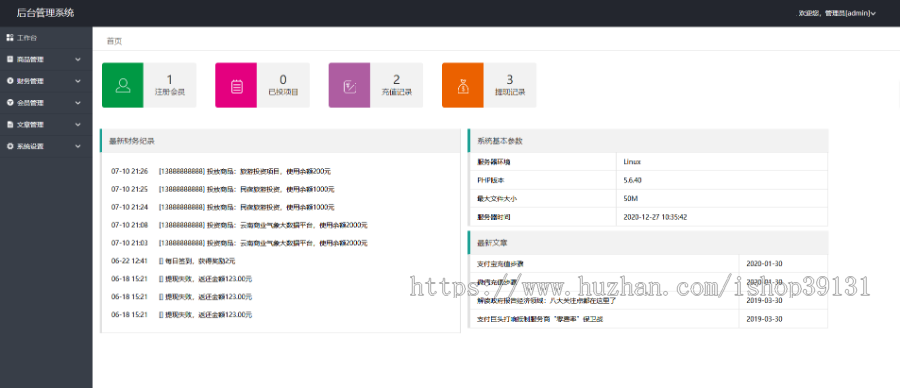This screenshot has height=388, width=900.
Task: Click the 系统设置 gear icon
Action: (x=10, y=146)
